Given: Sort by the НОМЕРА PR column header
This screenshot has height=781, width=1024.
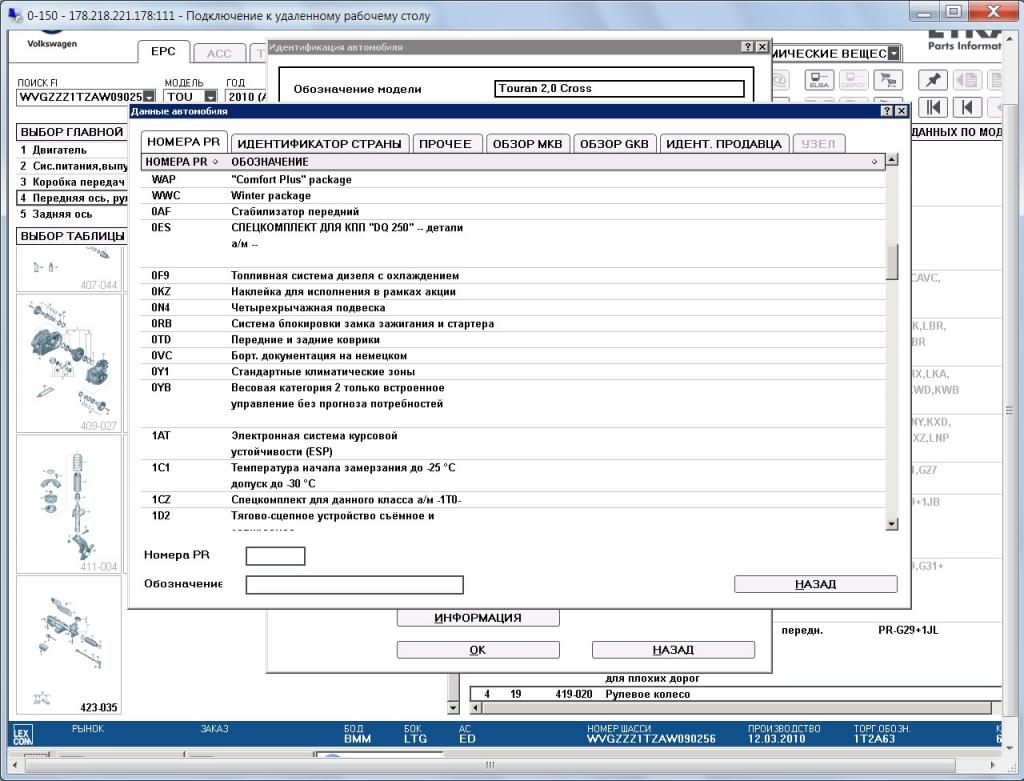Looking at the screenshot, I should (184, 161).
